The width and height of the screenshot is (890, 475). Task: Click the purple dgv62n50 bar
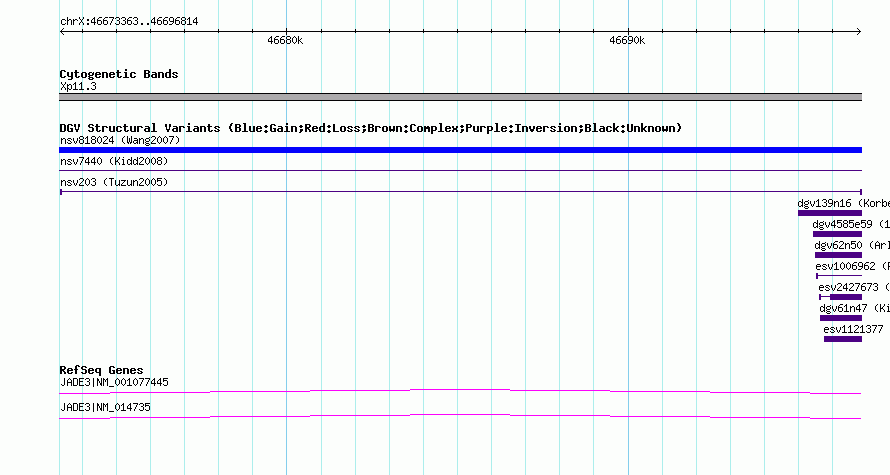pos(838,255)
